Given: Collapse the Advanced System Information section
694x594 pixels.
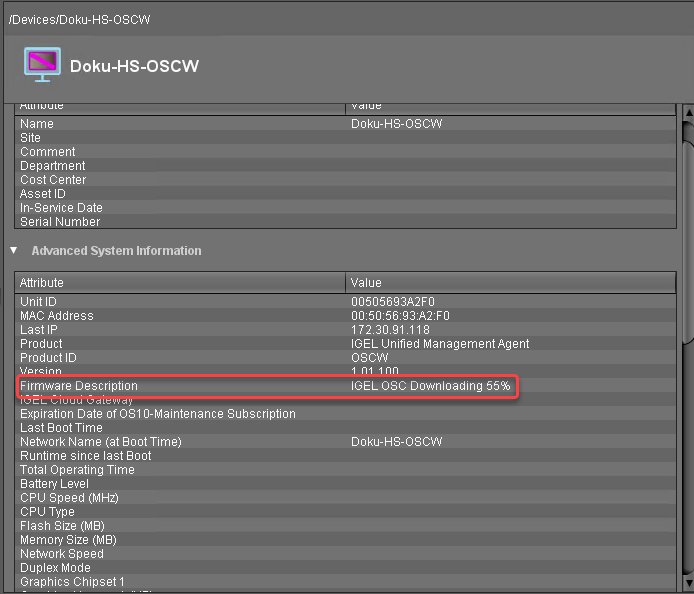Looking at the screenshot, I should click(x=14, y=251).
